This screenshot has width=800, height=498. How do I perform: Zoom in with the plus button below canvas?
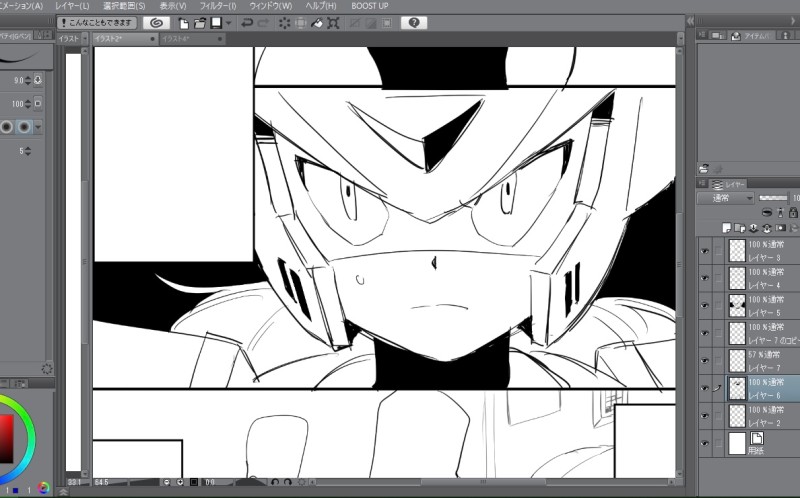click(180, 482)
